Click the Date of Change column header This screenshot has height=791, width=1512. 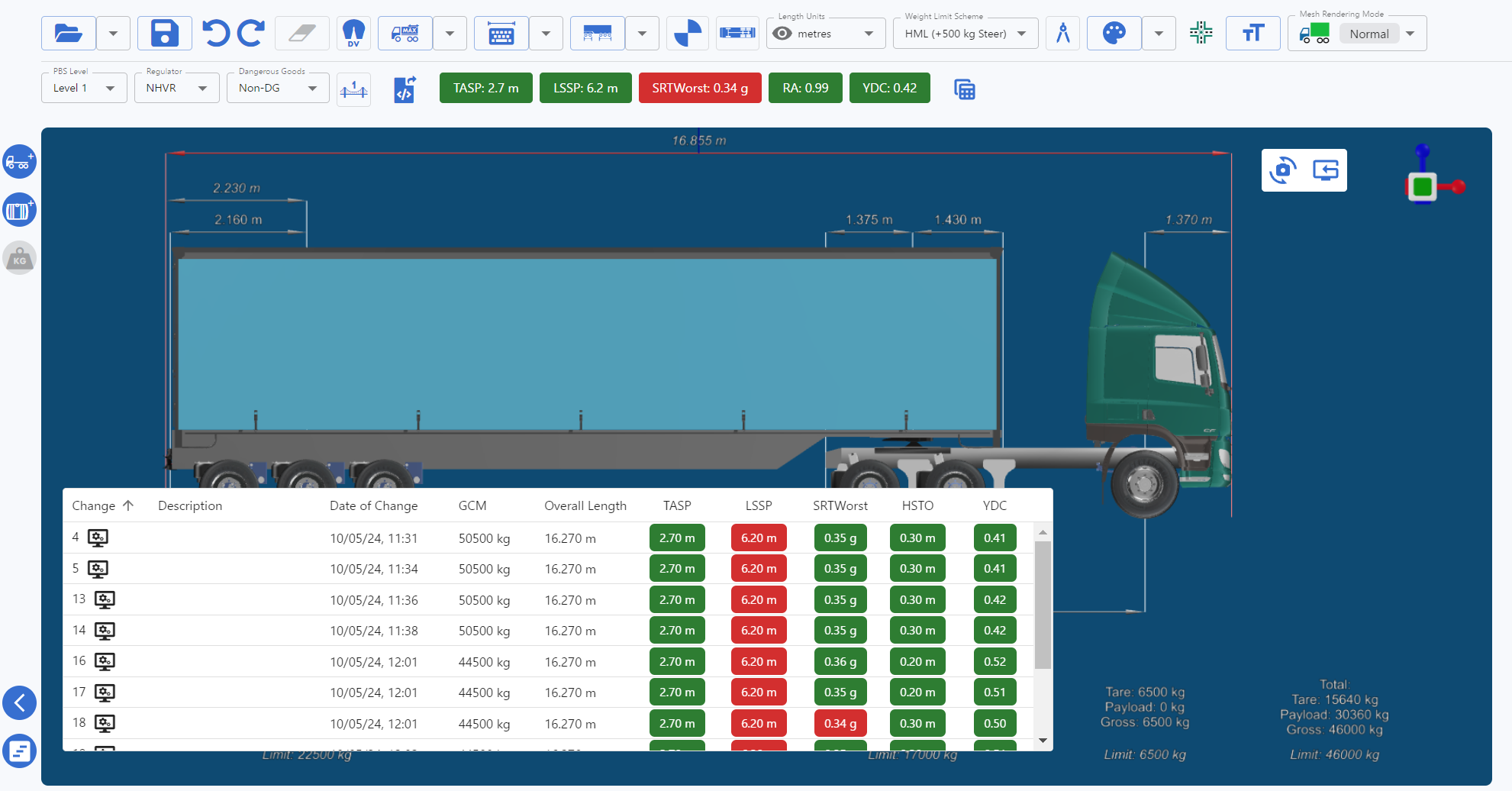click(x=373, y=505)
